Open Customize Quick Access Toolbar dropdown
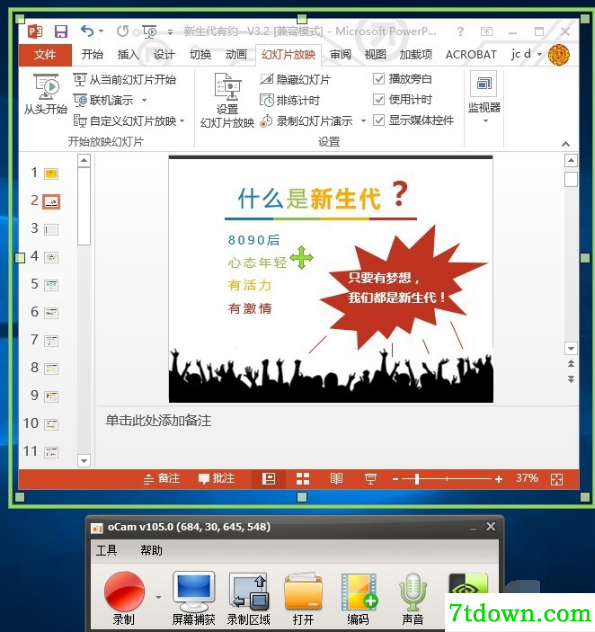Image resolution: width=595 pixels, height=632 pixels. click(x=170, y=32)
